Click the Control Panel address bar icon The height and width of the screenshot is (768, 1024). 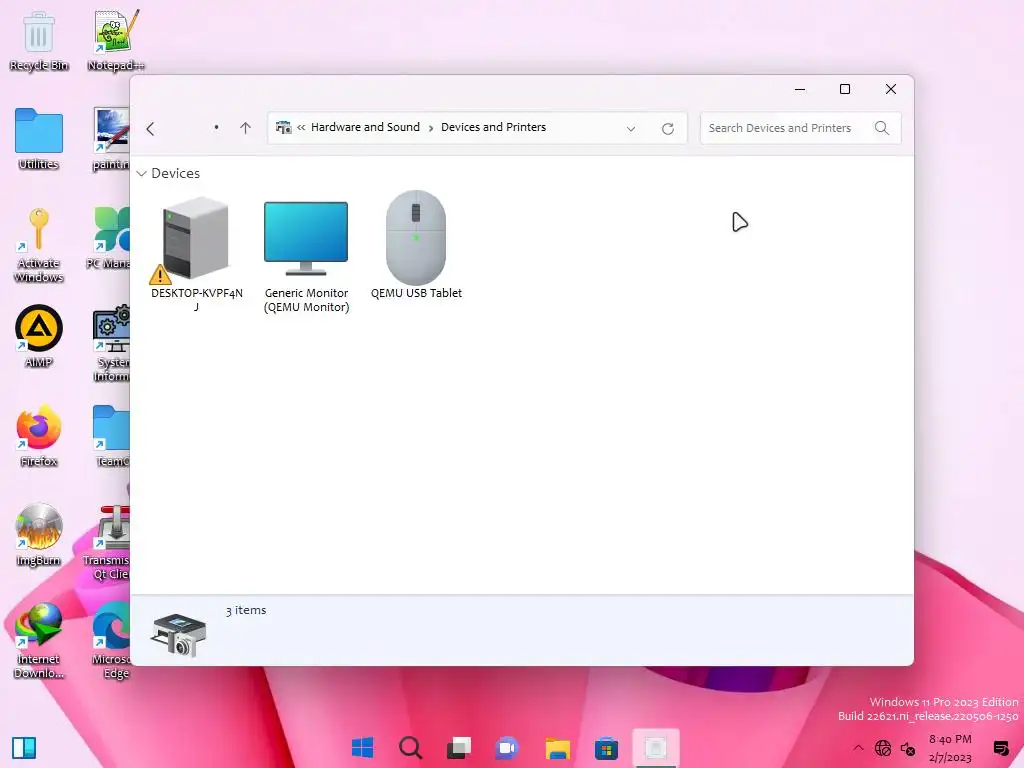[283, 127]
